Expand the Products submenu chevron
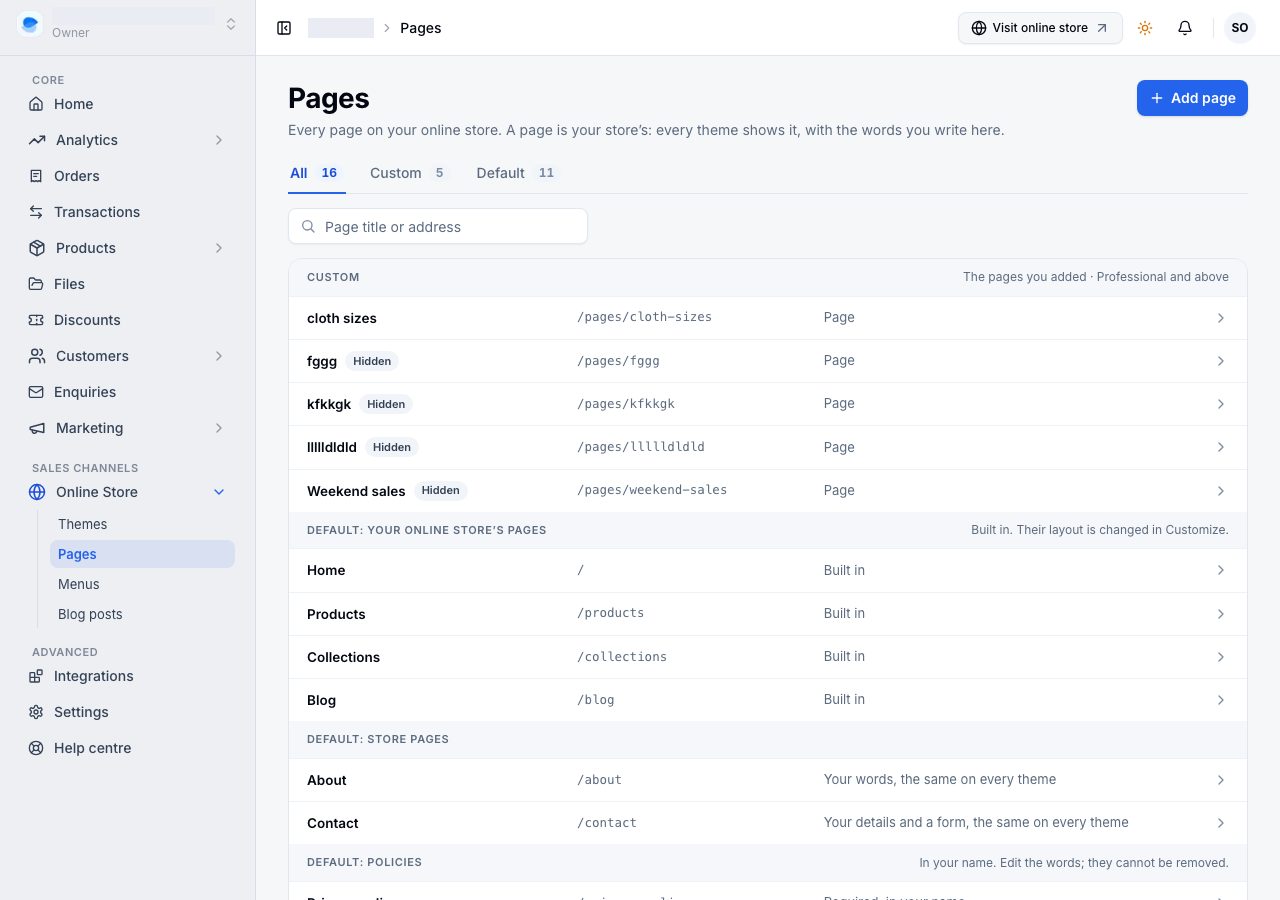The width and height of the screenshot is (1280, 900). [219, 248]
